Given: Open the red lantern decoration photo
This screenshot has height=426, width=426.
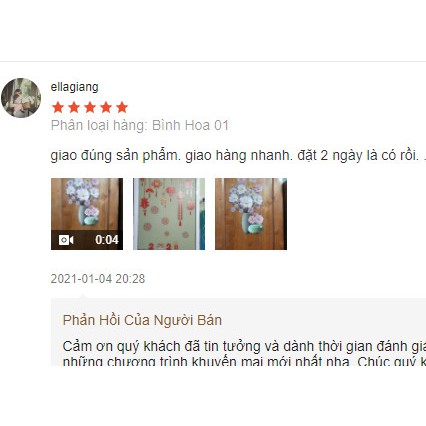Looking at the screenshot, I should tap(169, 214).
